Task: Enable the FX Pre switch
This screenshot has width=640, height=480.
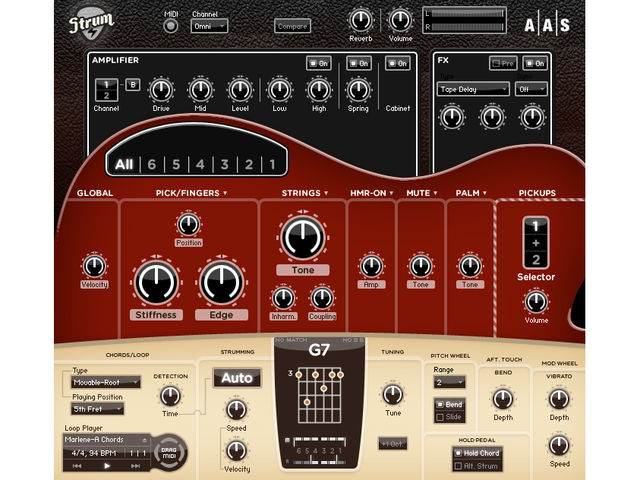Action: [x=503, y=63]
